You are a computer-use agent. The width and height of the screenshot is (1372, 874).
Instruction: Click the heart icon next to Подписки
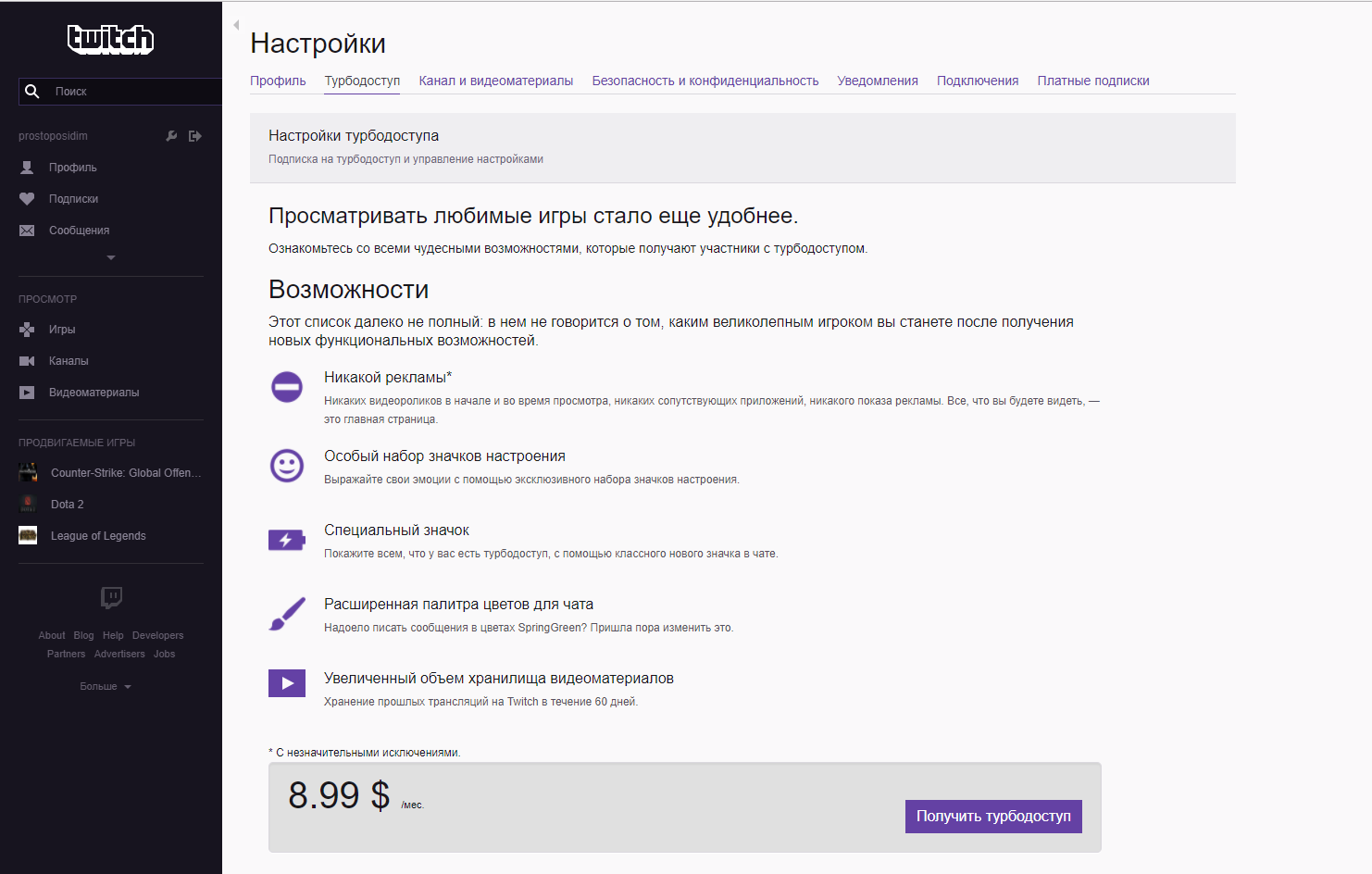27,199
